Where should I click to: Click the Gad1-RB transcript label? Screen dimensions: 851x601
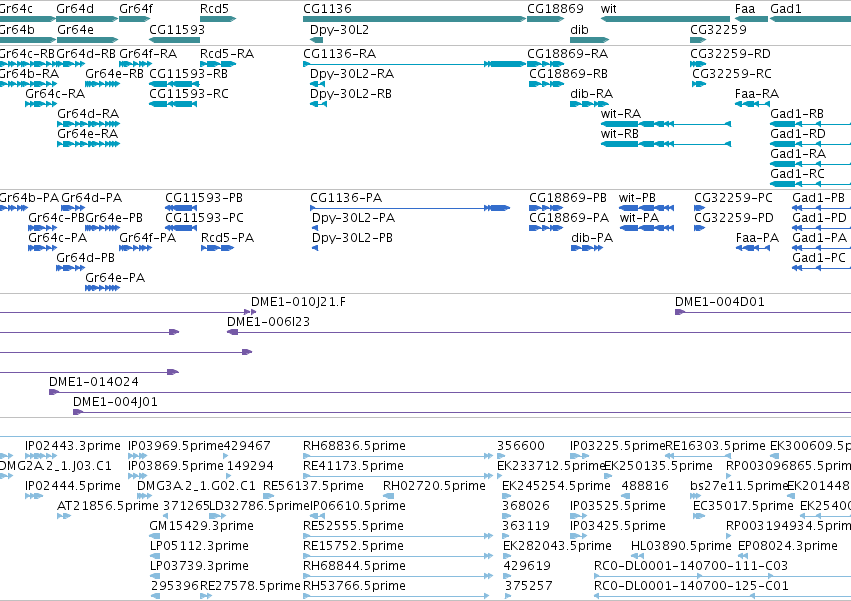click(x=797, y=113)
